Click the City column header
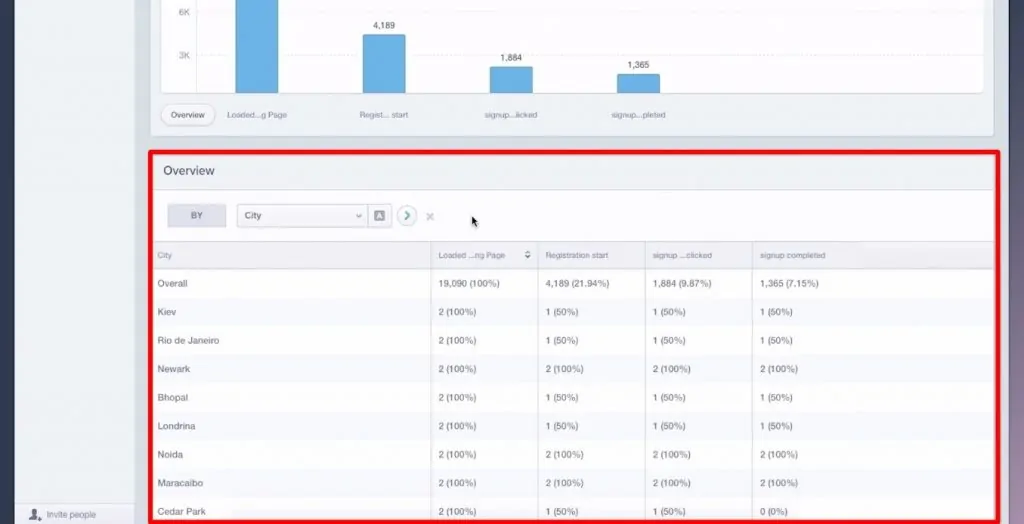 (165, 255)
